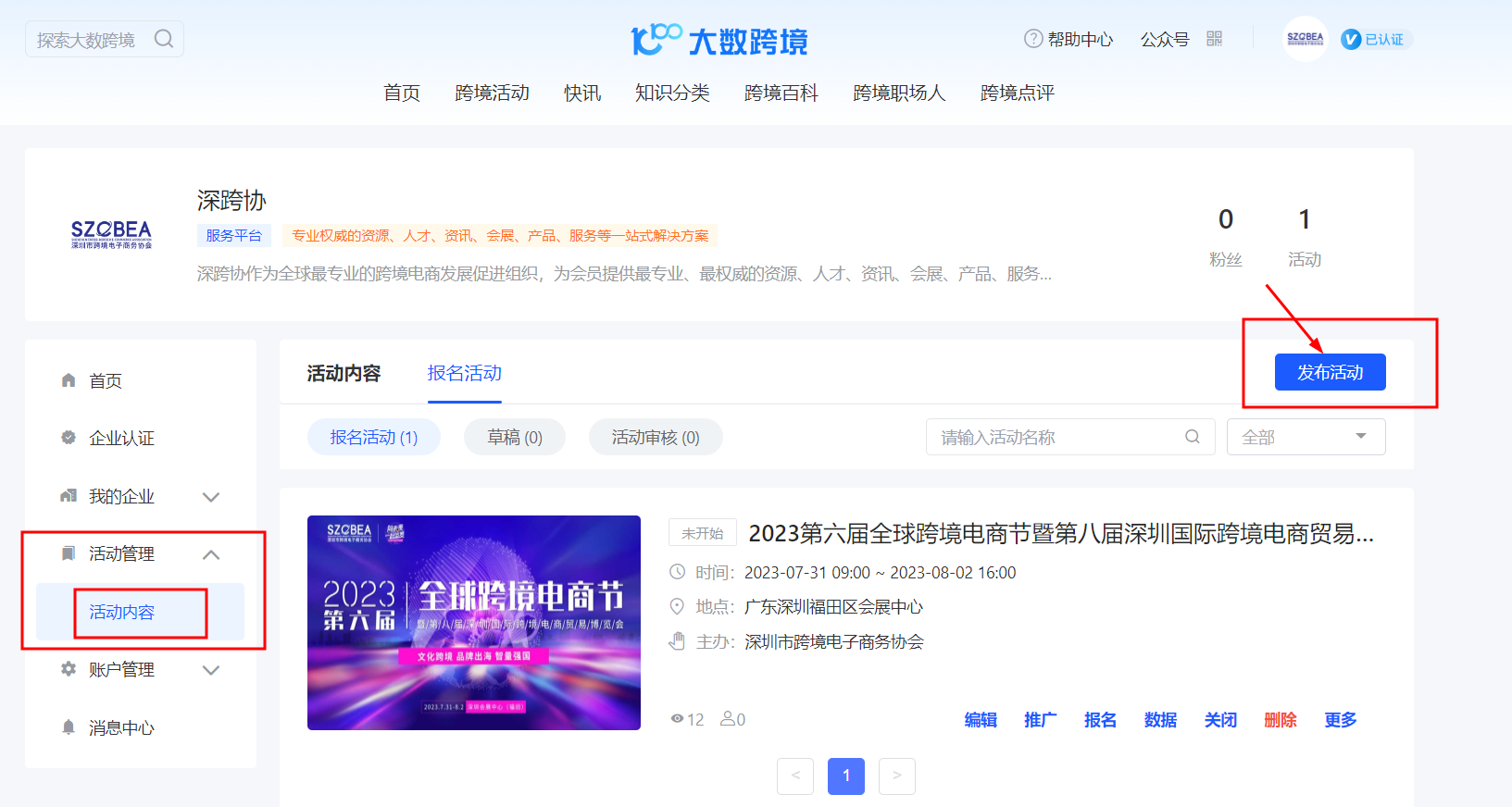Open 跨境点评 in the top navigation
Screen dimensions: 1512x807
[1018, 93]
